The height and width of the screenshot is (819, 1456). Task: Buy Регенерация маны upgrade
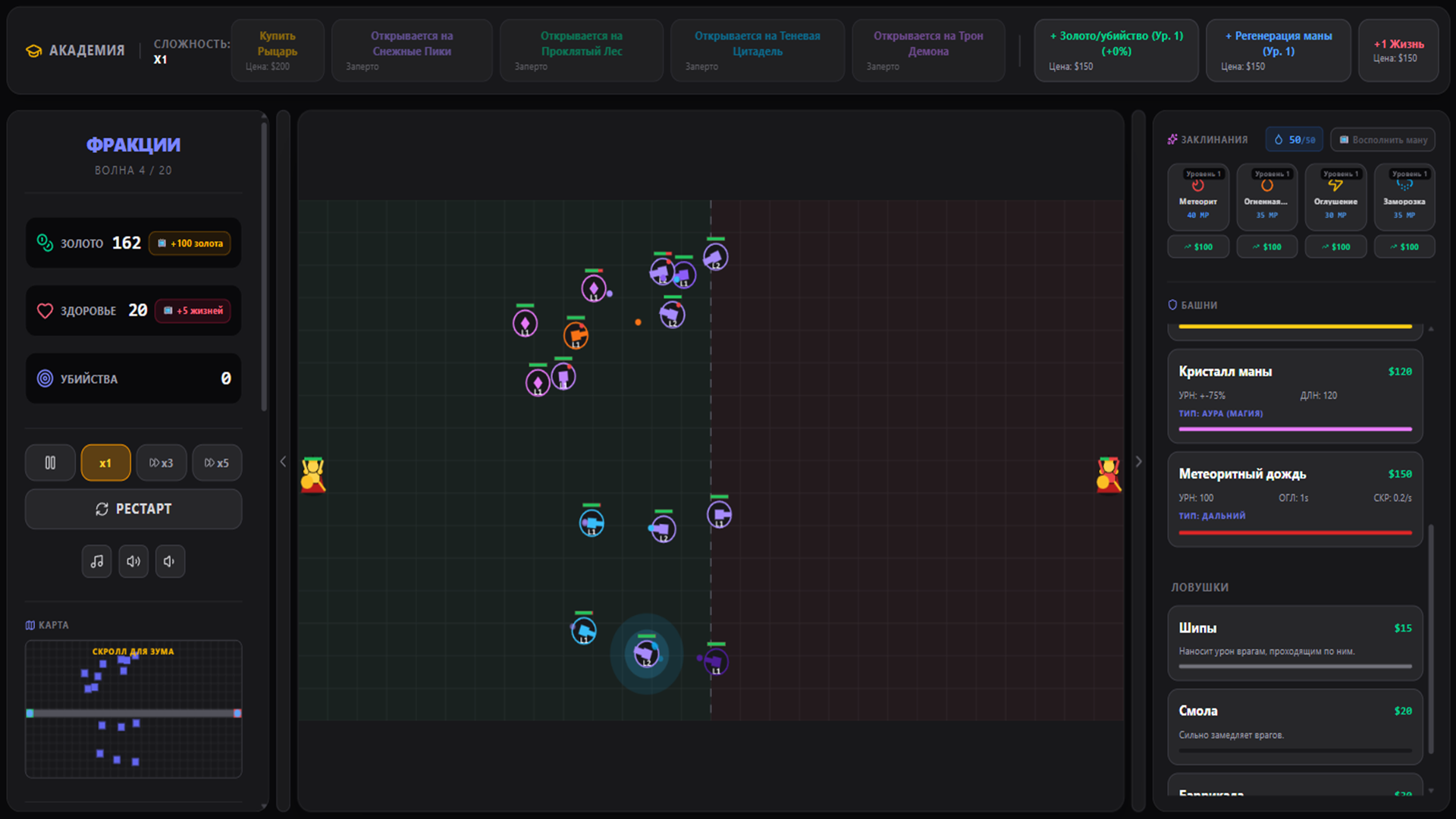click(1278, 50)
